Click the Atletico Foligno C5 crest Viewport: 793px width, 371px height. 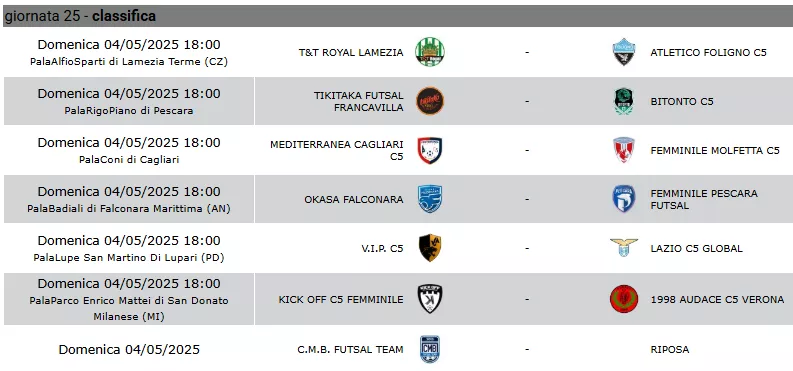pos(624,52)
